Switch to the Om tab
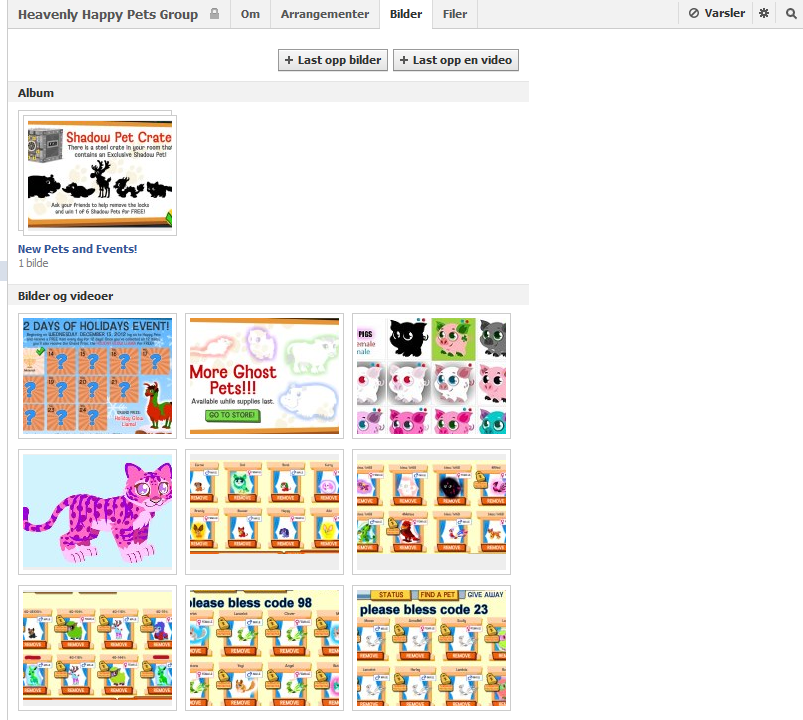Screen dimensions: 803x720 pyautogui.click(x=250, y=14)
